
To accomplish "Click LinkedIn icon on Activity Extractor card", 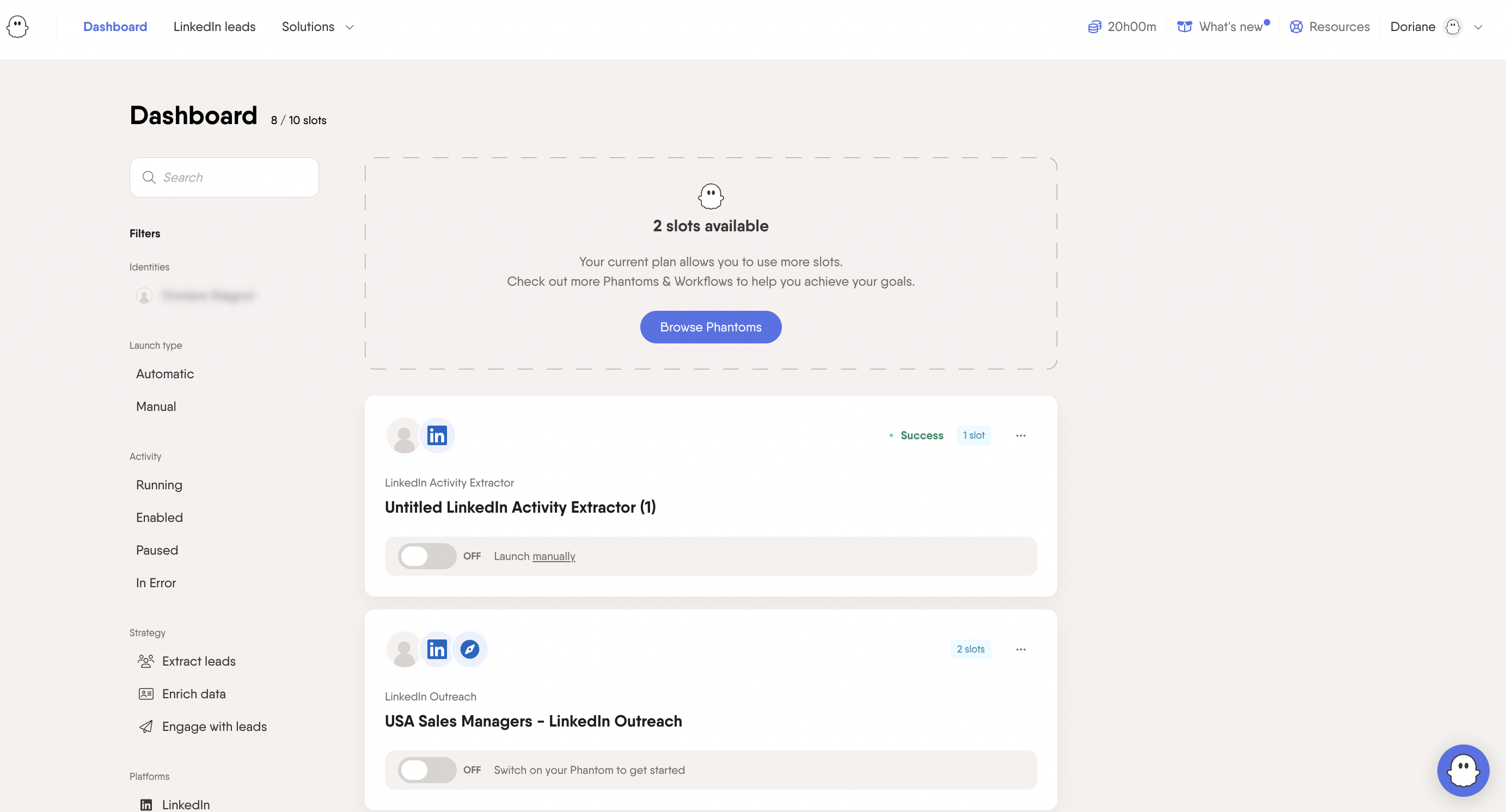I will click(x=437, y=435).
